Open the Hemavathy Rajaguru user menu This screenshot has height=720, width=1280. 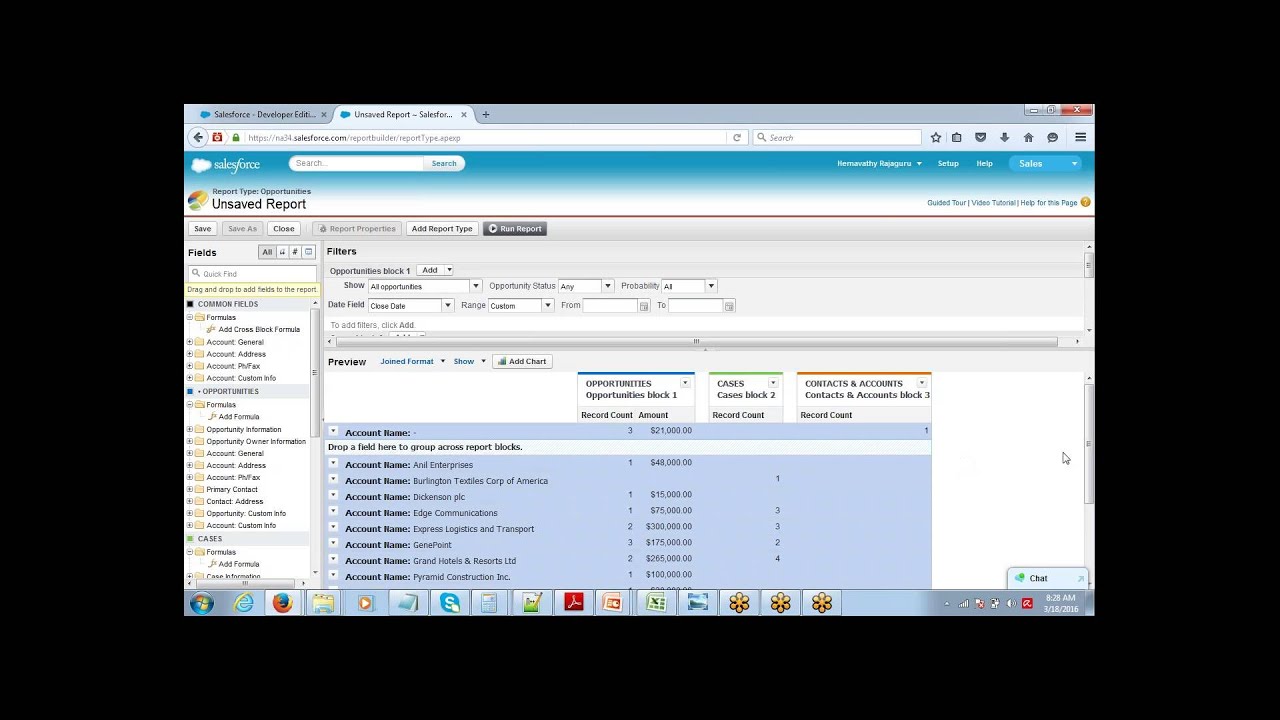879,164
